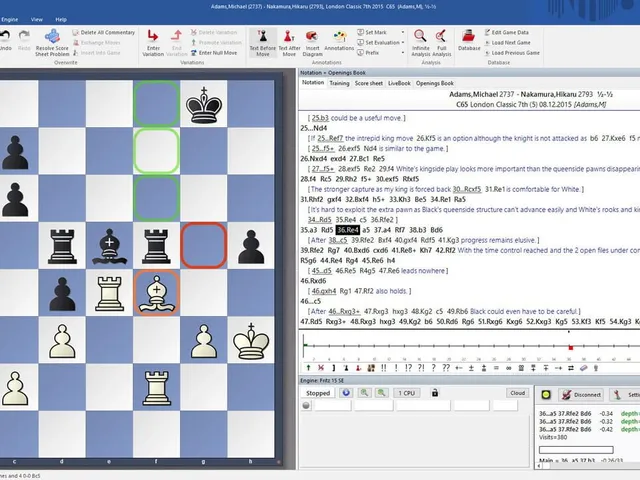This screenshot has height=480, width=640.
Task: Select the white king on h3
Action: (251, 340)
